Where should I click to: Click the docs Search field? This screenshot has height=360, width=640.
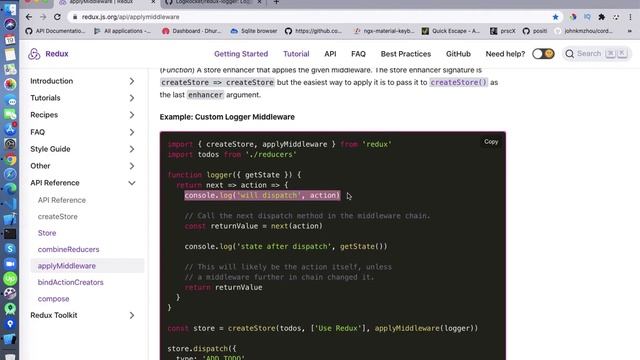597,54
